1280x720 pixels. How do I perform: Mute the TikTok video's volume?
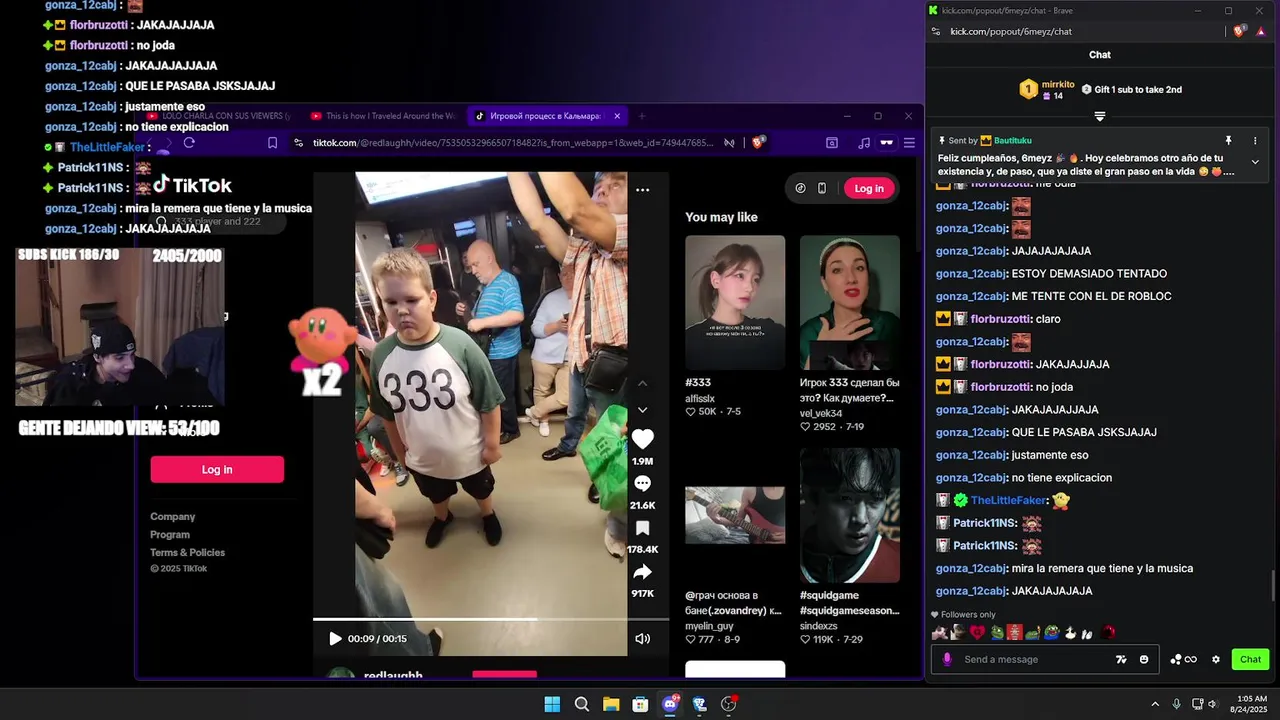[642, 639]
